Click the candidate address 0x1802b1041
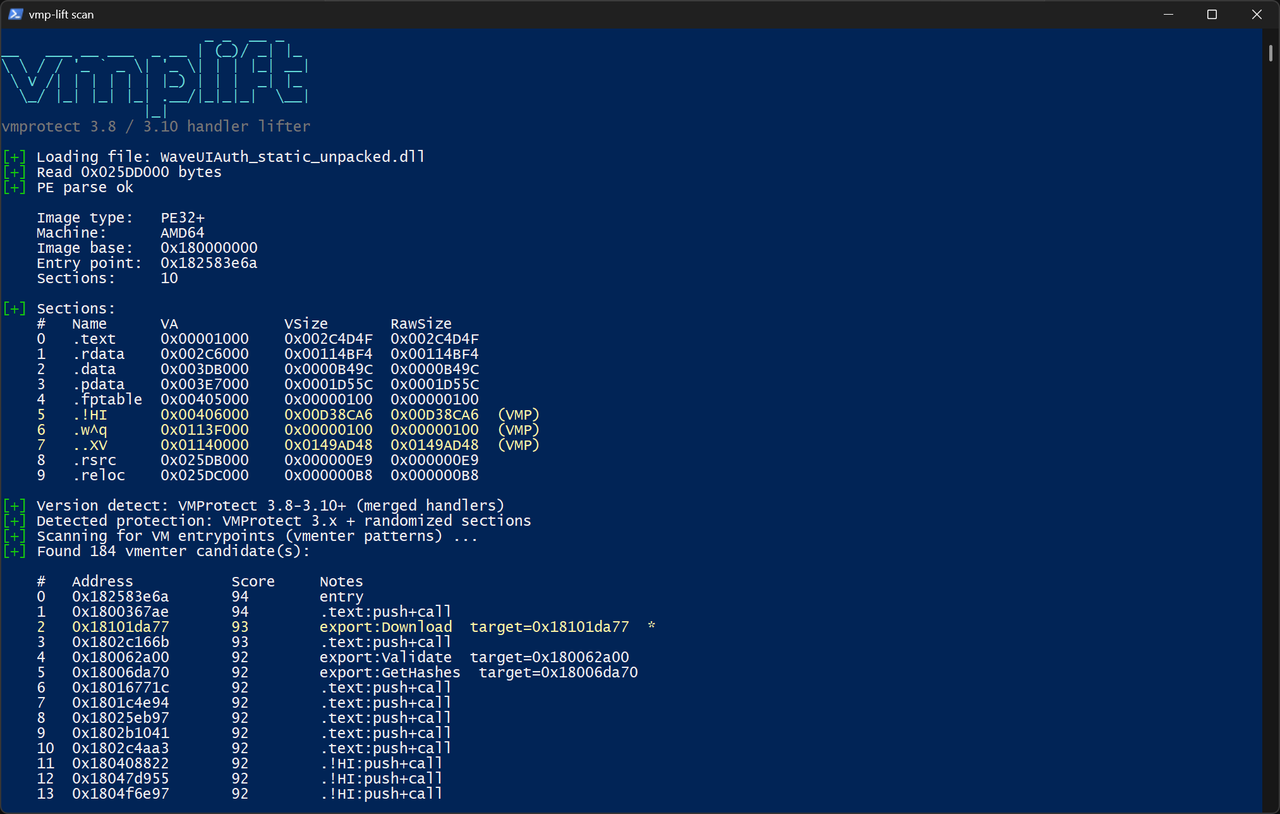This screenshot has width=1280, height=814. [121, 733]
